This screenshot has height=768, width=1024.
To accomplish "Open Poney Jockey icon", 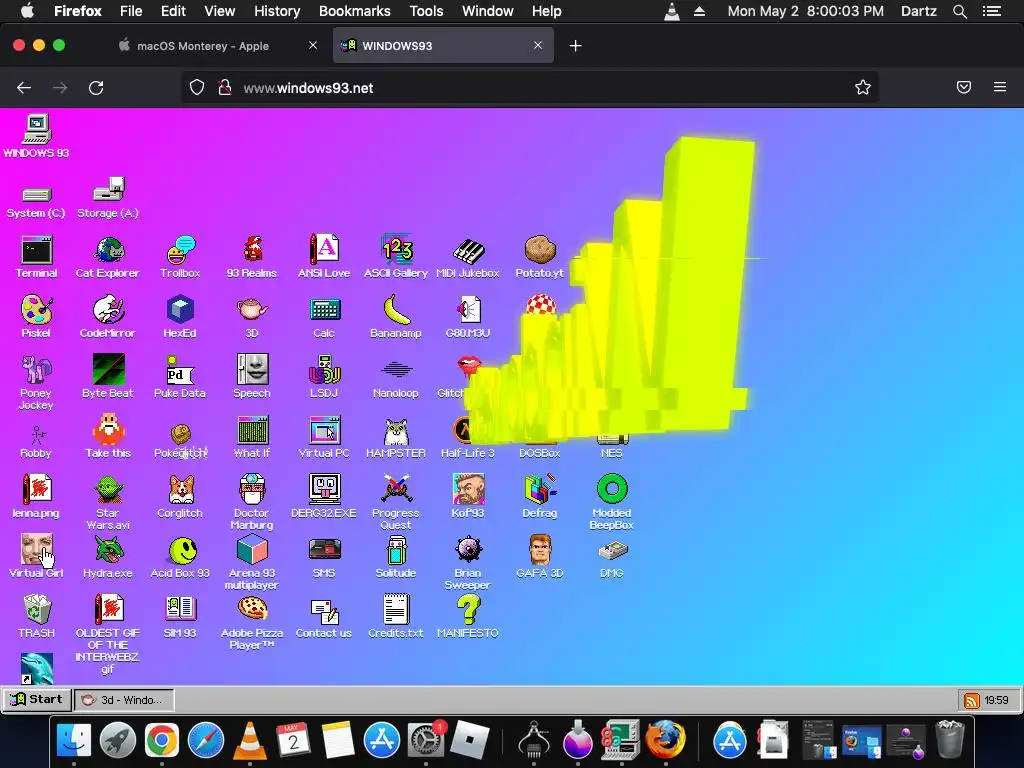I will 37,382.
